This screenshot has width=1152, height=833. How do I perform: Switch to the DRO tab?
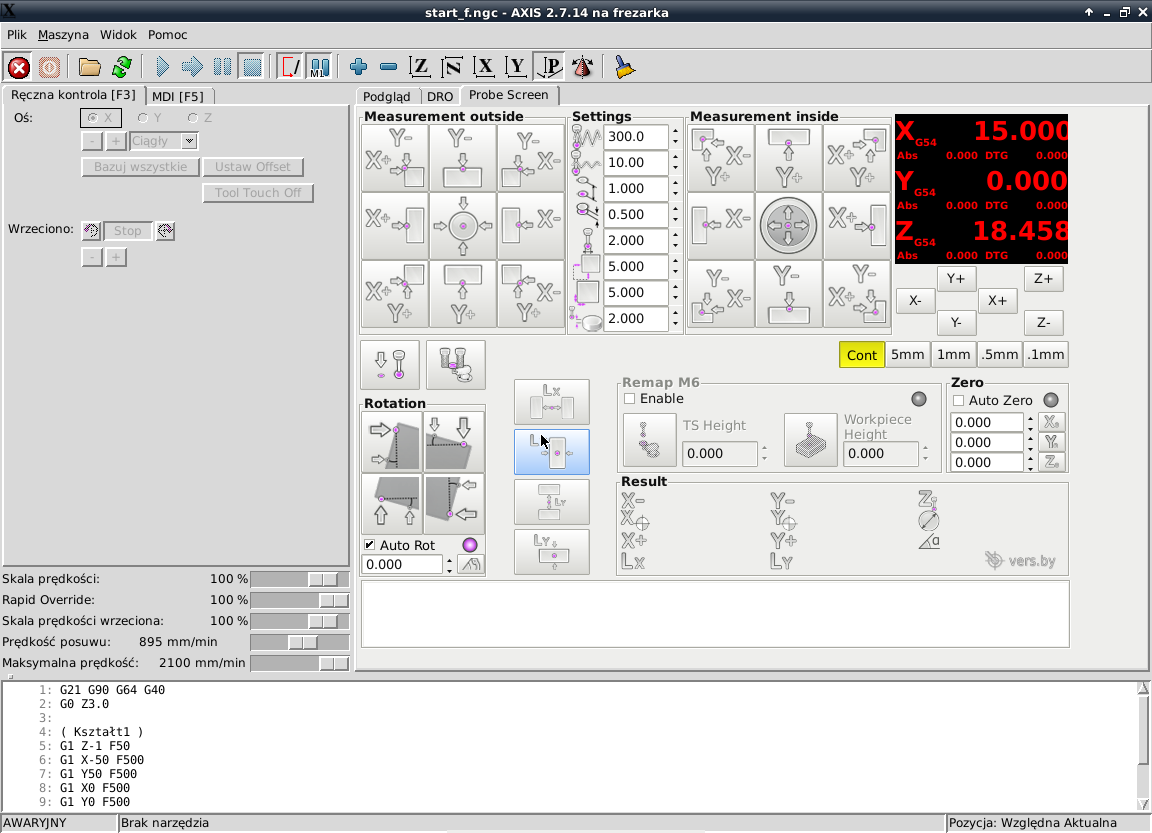click(440, 97)
